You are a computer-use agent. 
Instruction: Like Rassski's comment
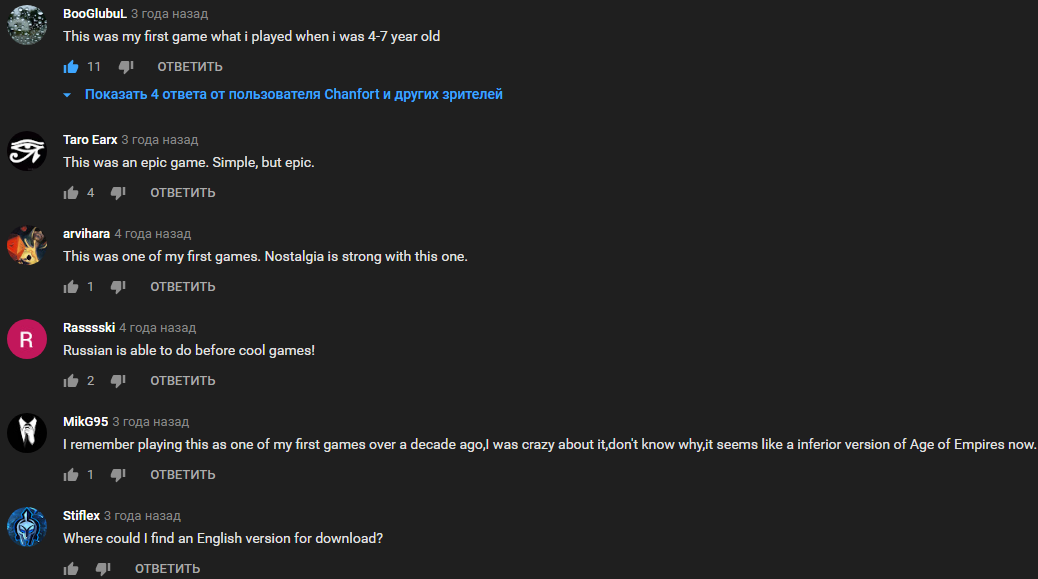pos(71,381)
